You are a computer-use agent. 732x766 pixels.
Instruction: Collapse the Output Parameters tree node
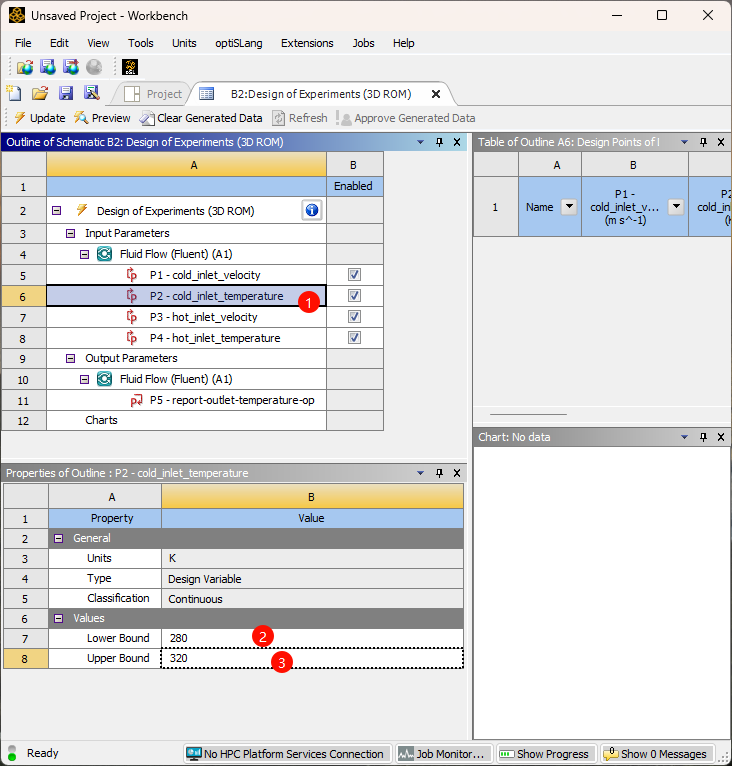tap(71, 358)
